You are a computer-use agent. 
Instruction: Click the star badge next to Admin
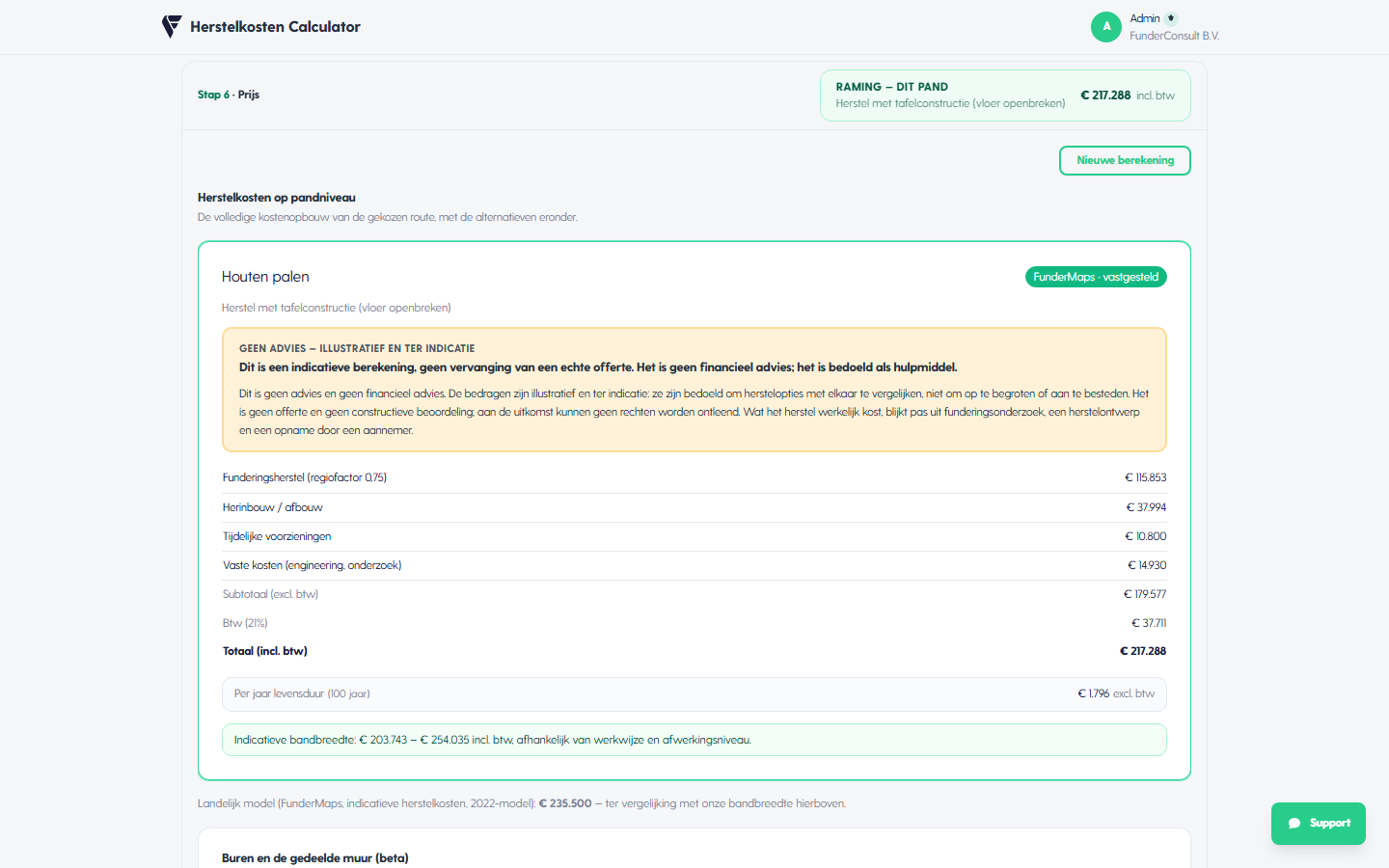[x=1171, y=18]
